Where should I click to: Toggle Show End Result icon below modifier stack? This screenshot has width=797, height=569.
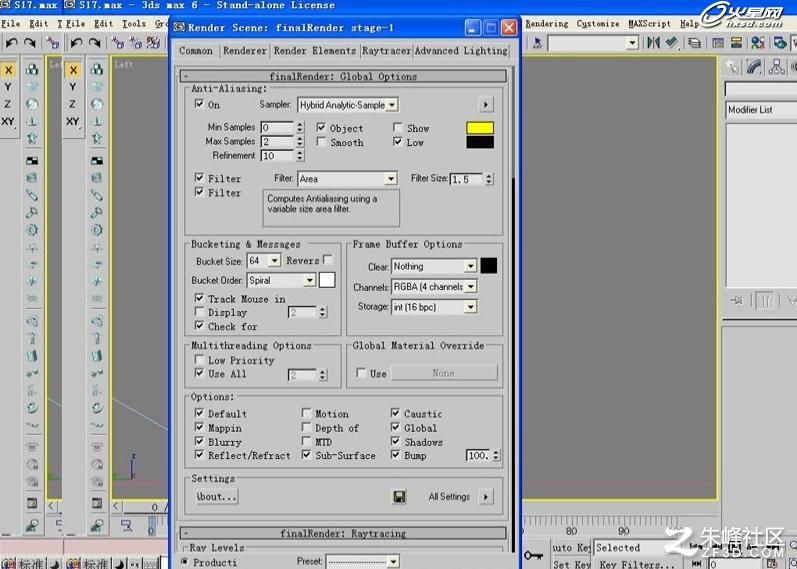pos(764,301)
